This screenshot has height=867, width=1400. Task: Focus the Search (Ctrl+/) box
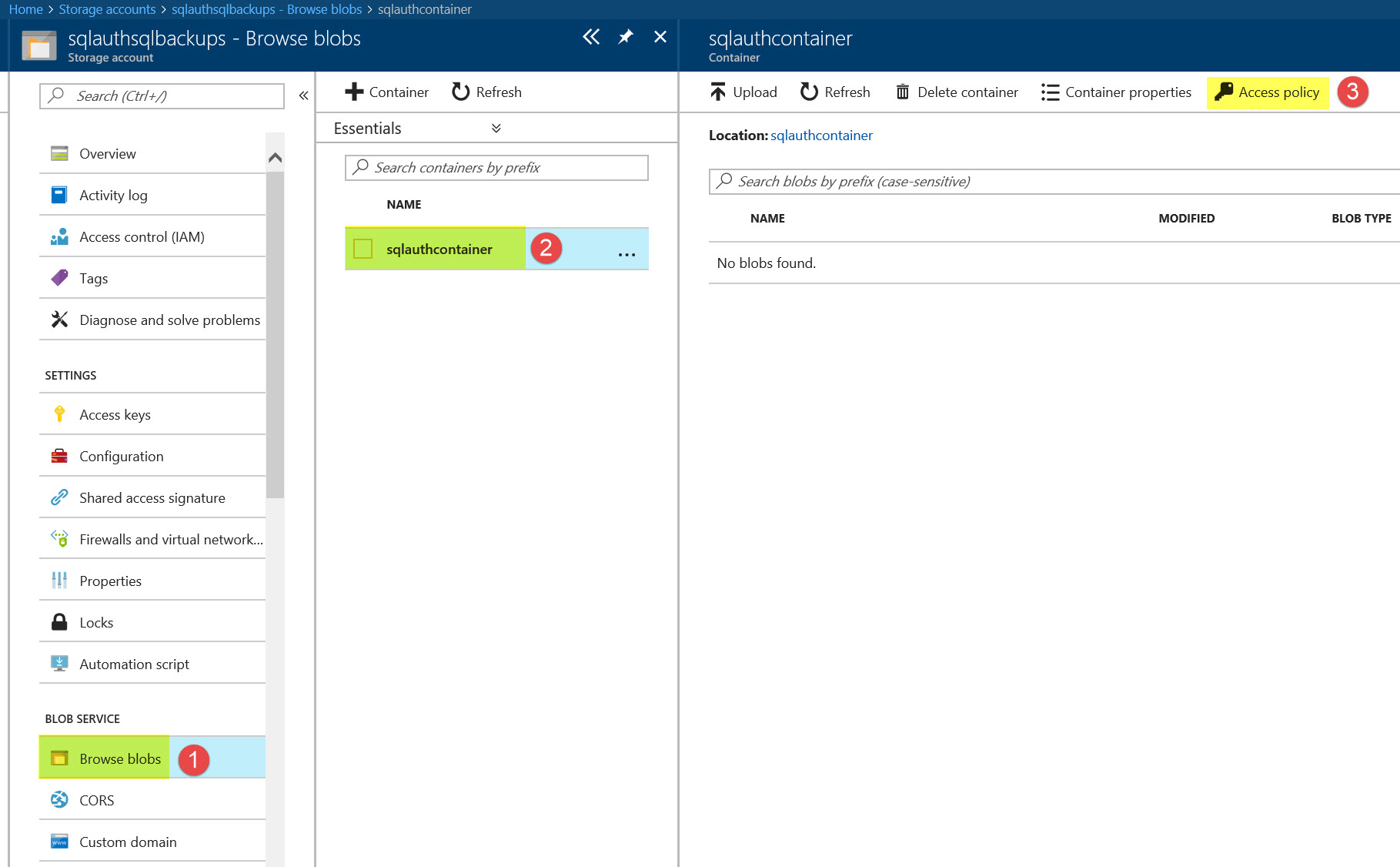(162, 95)
